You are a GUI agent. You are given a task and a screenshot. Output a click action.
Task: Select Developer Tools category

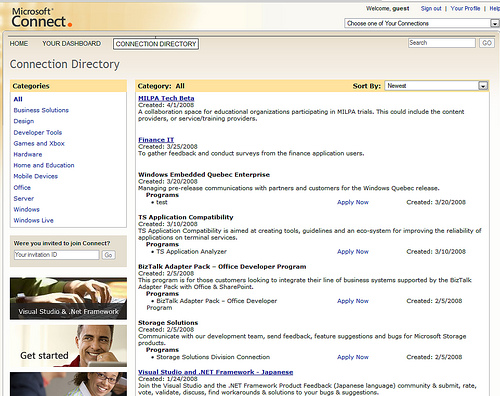(38, 132)
